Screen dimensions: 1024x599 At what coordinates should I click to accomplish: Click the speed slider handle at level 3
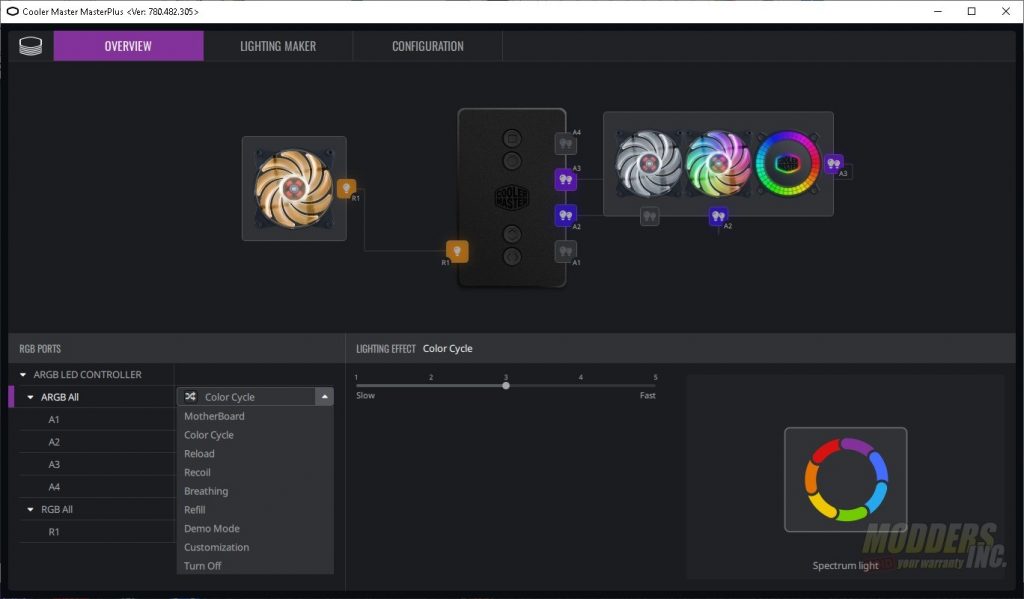click(x=506, y=385)
